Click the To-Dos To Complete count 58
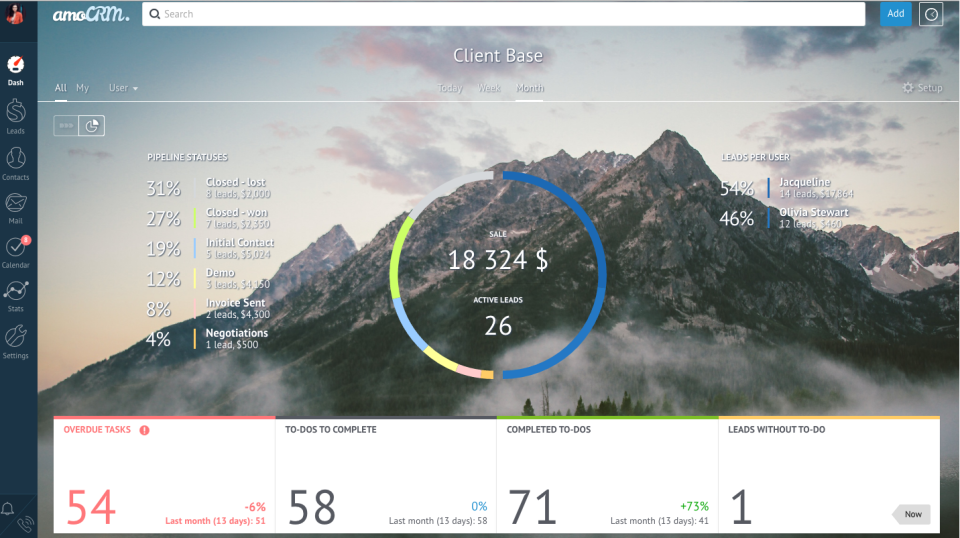960x538 pixels. click(312, 507)
